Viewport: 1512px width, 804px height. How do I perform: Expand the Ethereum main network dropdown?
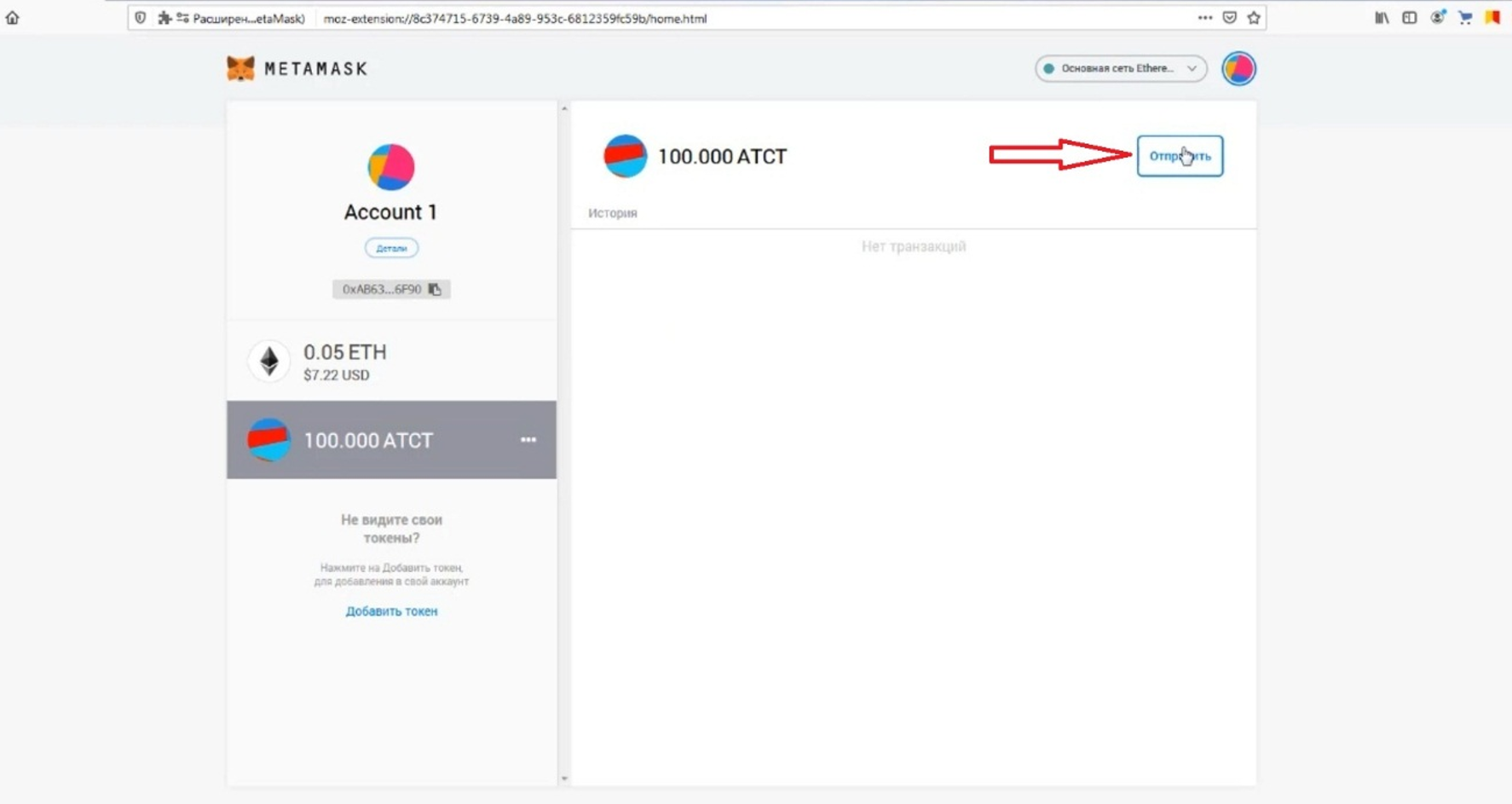1121,68
